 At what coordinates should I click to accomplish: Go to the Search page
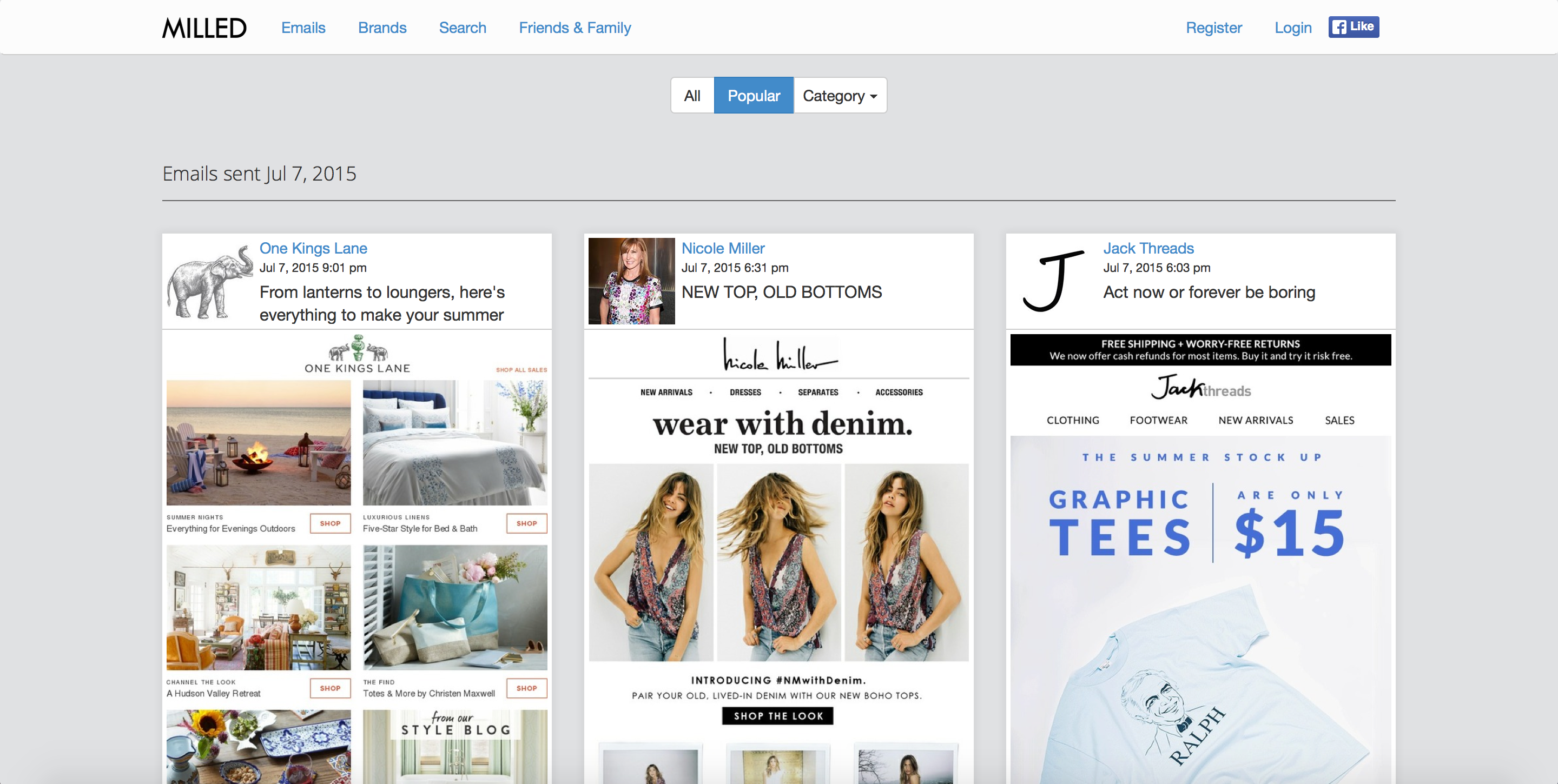click(x=462, y=28)
